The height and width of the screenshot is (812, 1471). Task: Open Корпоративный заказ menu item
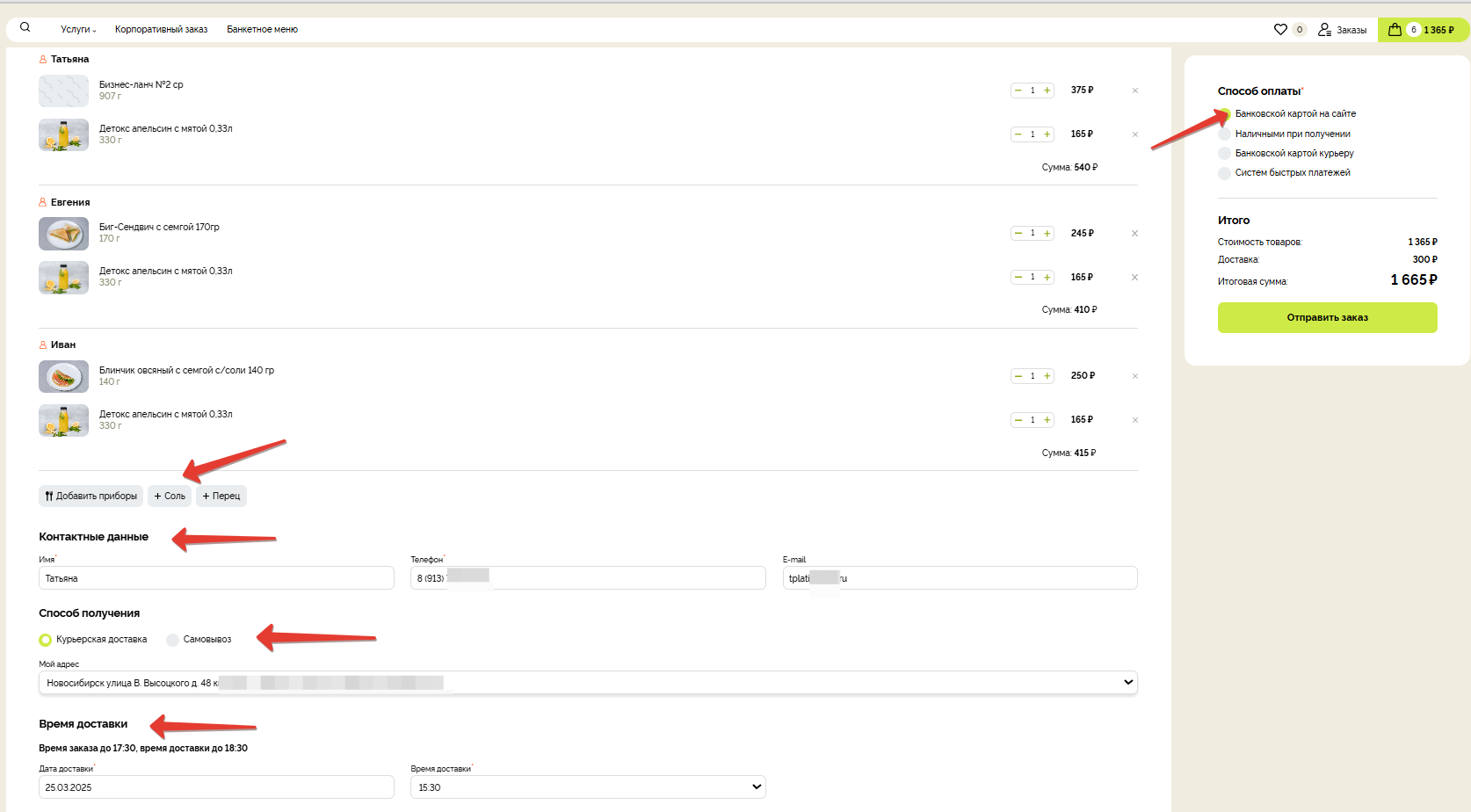pos(161,30)
